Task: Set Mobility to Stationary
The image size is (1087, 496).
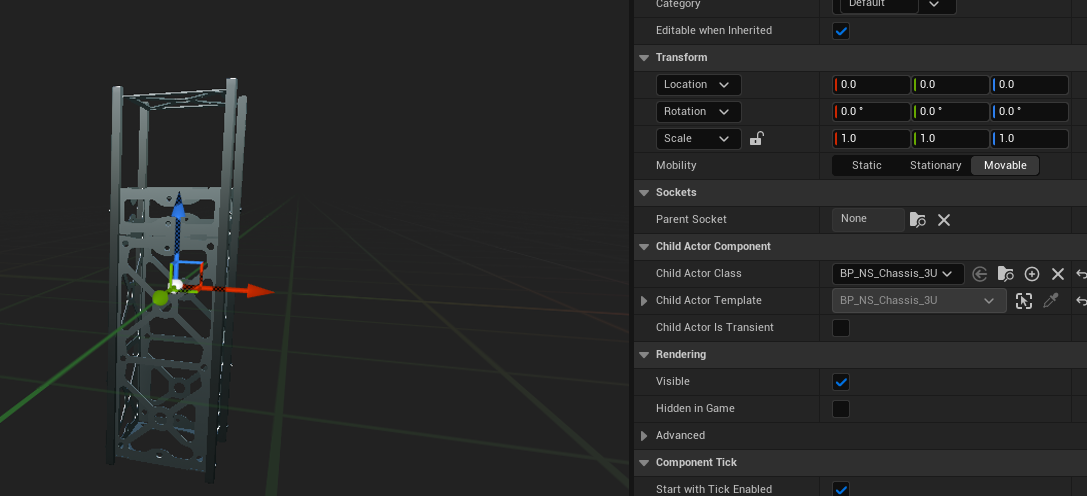Action: pyautogui.click(x=935, y=166)
